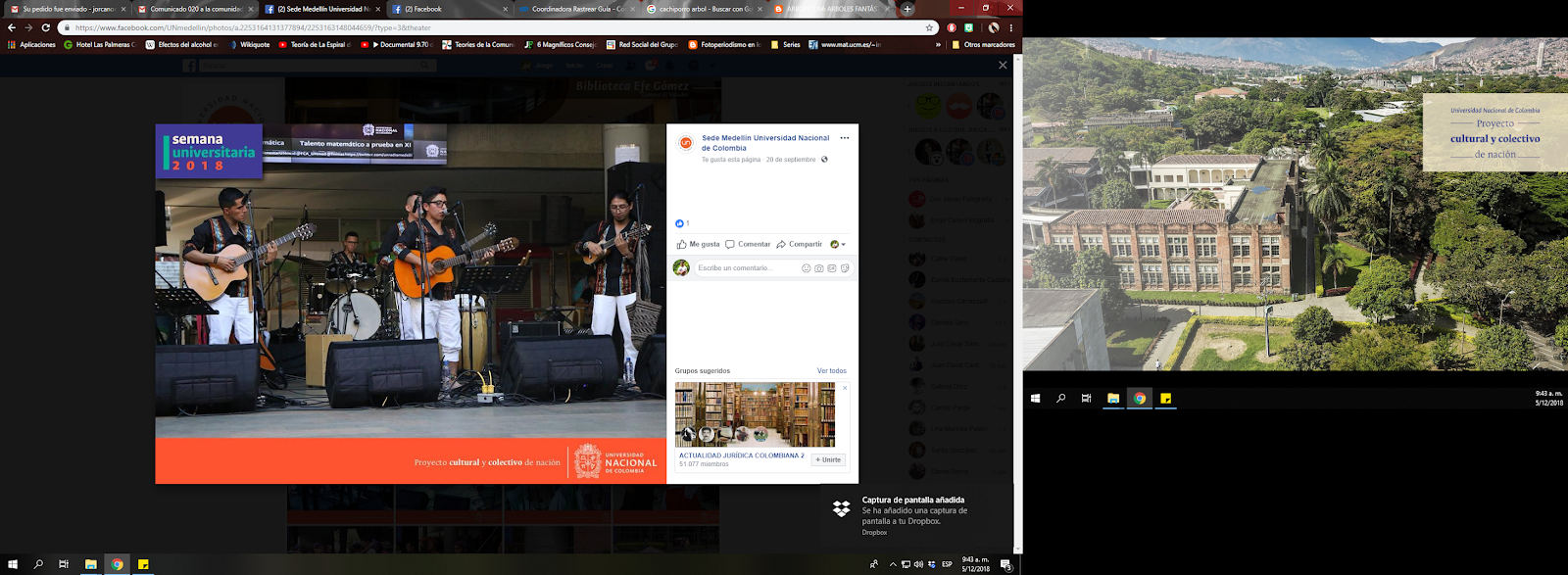Open the Dropbox 'Captura de pantalla añadida' notification
Screen dimensions: 1568x575
point(918,515)
